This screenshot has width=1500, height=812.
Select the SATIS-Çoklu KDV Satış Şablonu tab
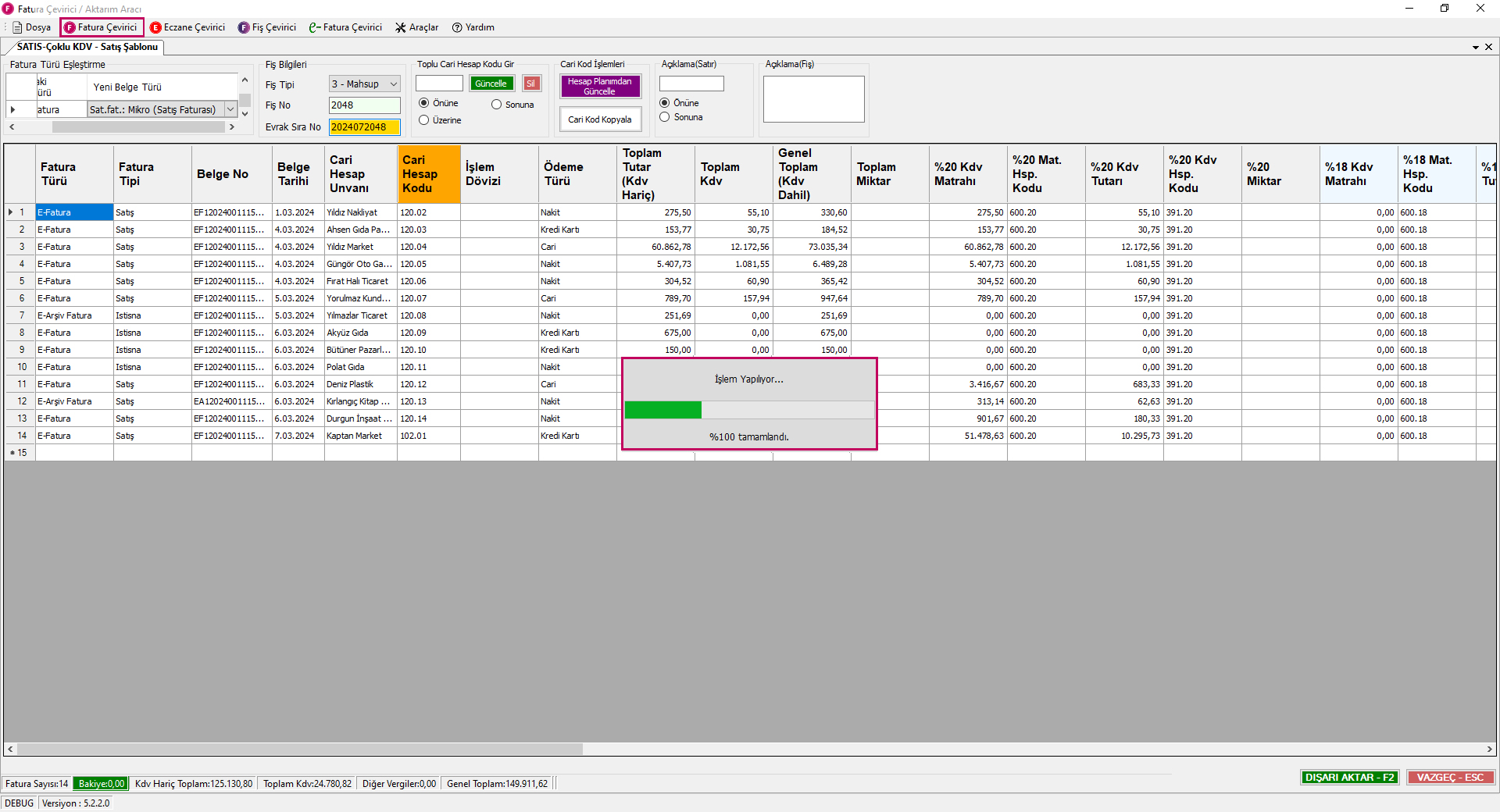[87, 47]
